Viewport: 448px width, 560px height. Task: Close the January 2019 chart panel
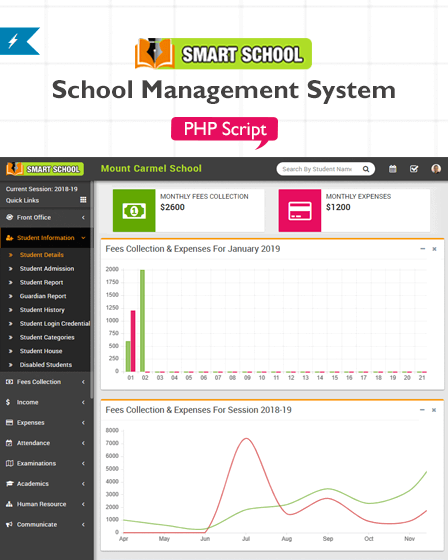click(434, 249)
